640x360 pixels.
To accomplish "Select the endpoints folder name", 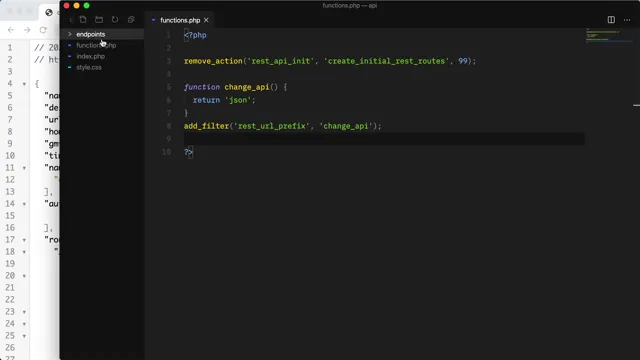I will [x=91, y=34].
